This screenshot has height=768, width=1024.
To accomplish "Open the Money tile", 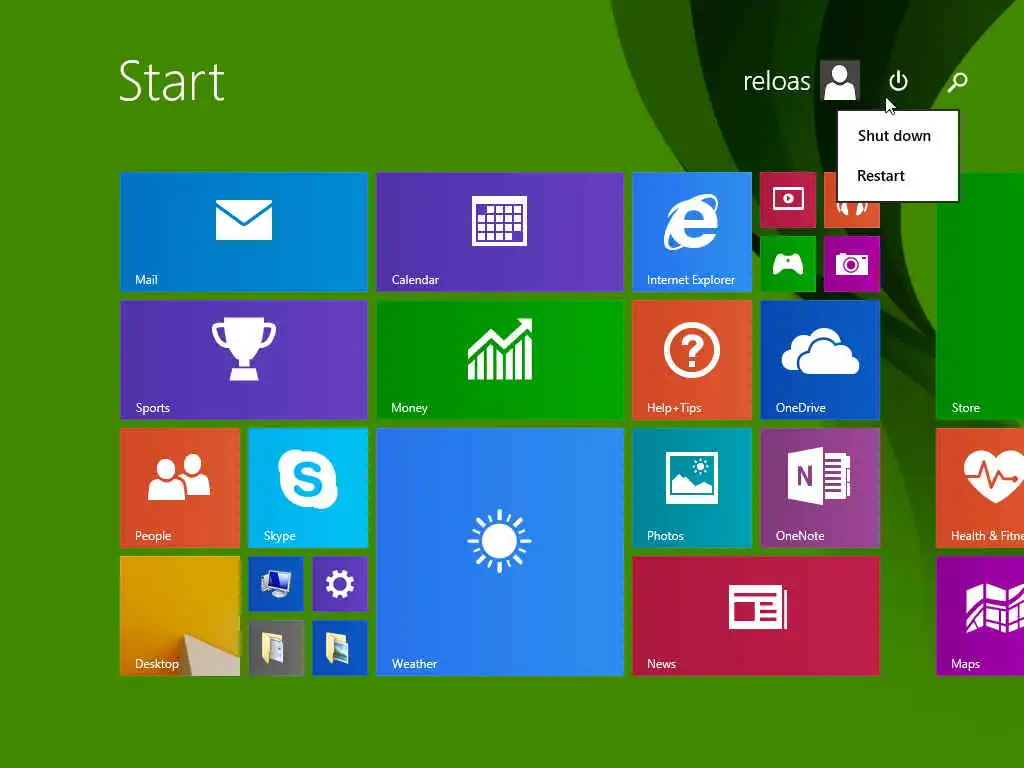I will click(x=500, y=360).
